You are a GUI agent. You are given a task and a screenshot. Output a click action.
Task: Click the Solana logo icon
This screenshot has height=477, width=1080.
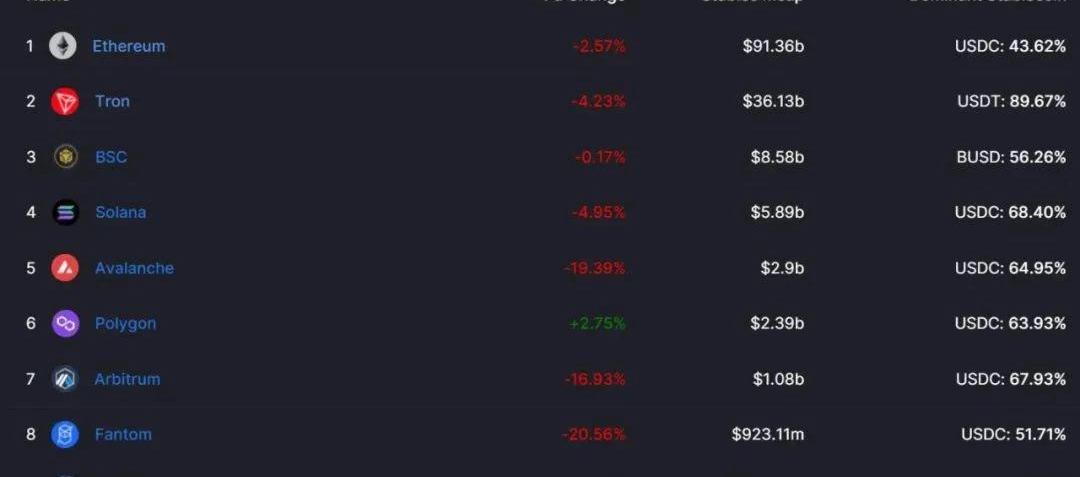(x=65, y=212)
